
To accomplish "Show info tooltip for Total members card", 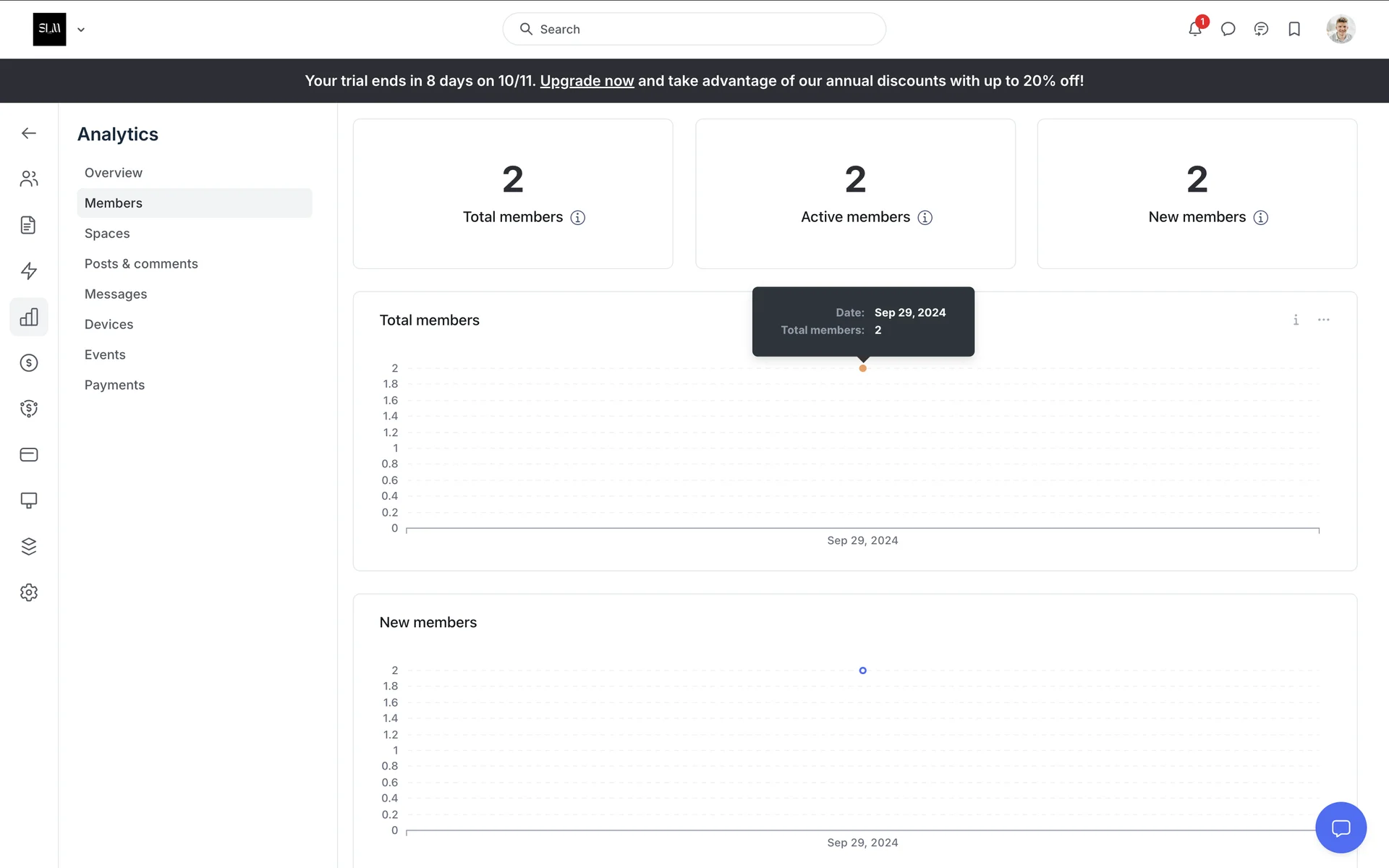I will click(x=577, y=218).
